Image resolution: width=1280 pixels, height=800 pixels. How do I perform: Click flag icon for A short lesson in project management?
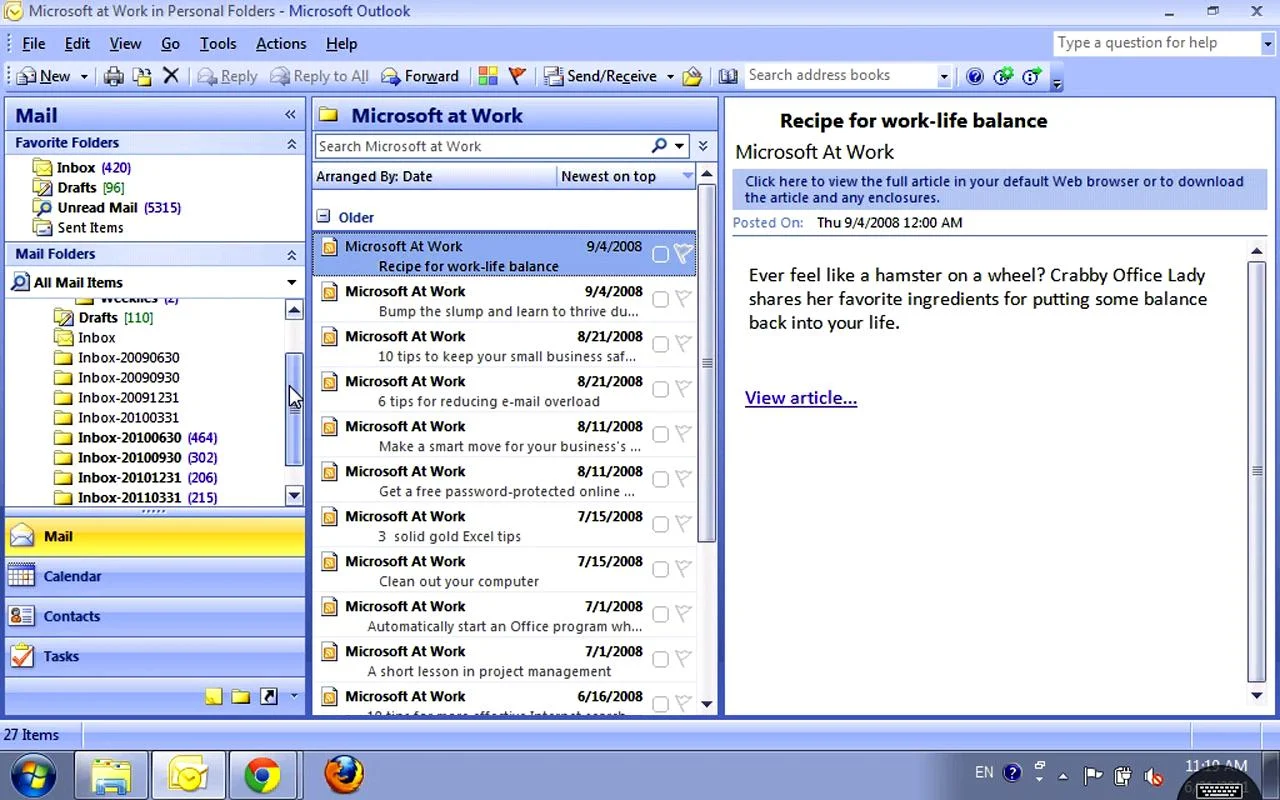tap(683, 659)
